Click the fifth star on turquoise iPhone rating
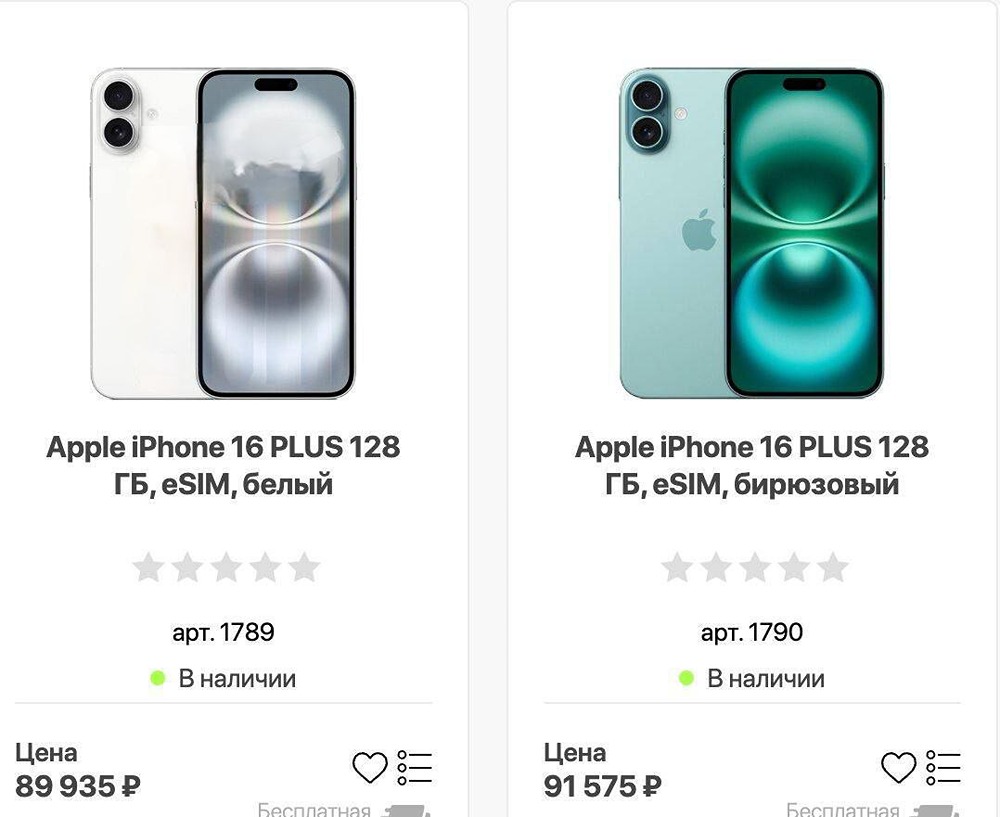Screen dimensions: 1000x817 click(x=833, y=568)
